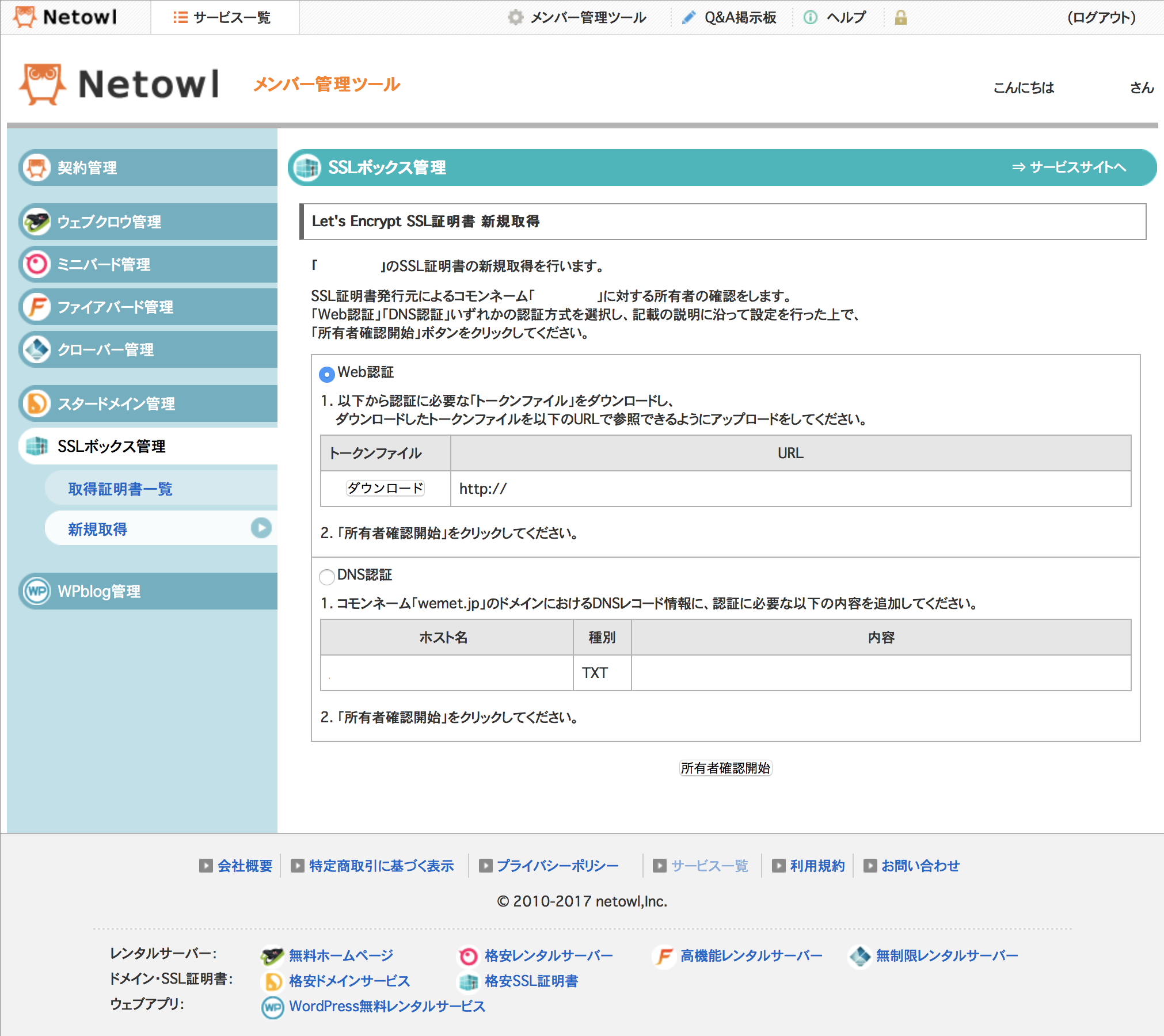Image resolution: width=1164 pixels, height=1036 pixels.
Task: Click the info icon beside ヘルプ
Action: pyautogui.click(x=810, y=17)
